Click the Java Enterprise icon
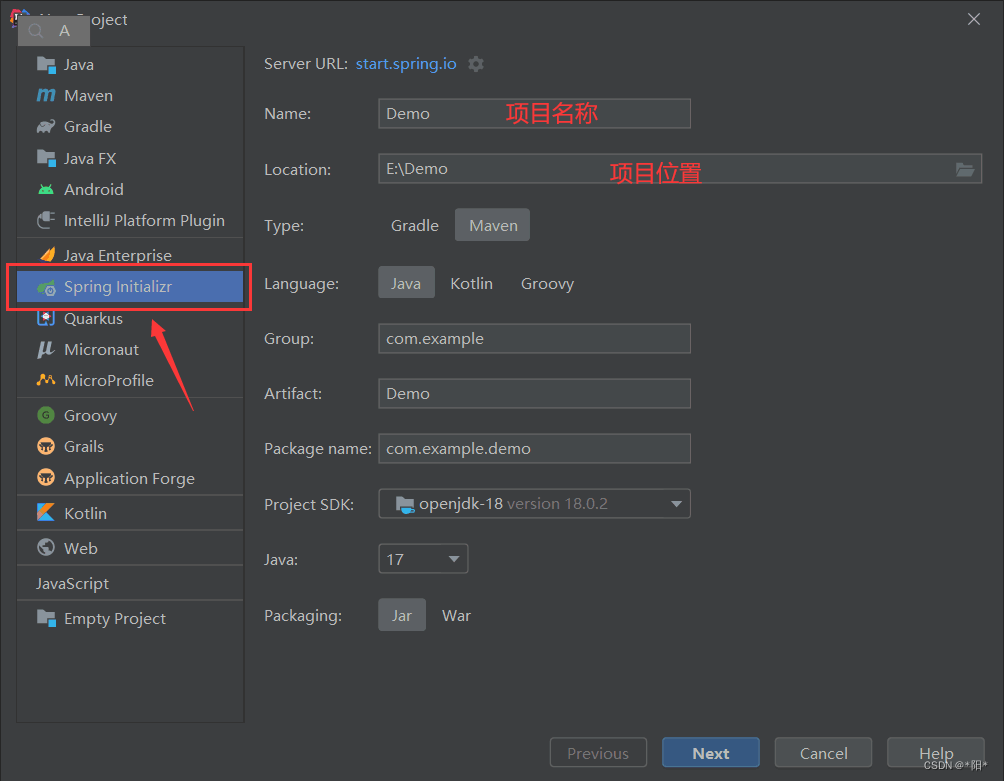The width and height of the screenshot is (1004, 781). tap(47, 255)
